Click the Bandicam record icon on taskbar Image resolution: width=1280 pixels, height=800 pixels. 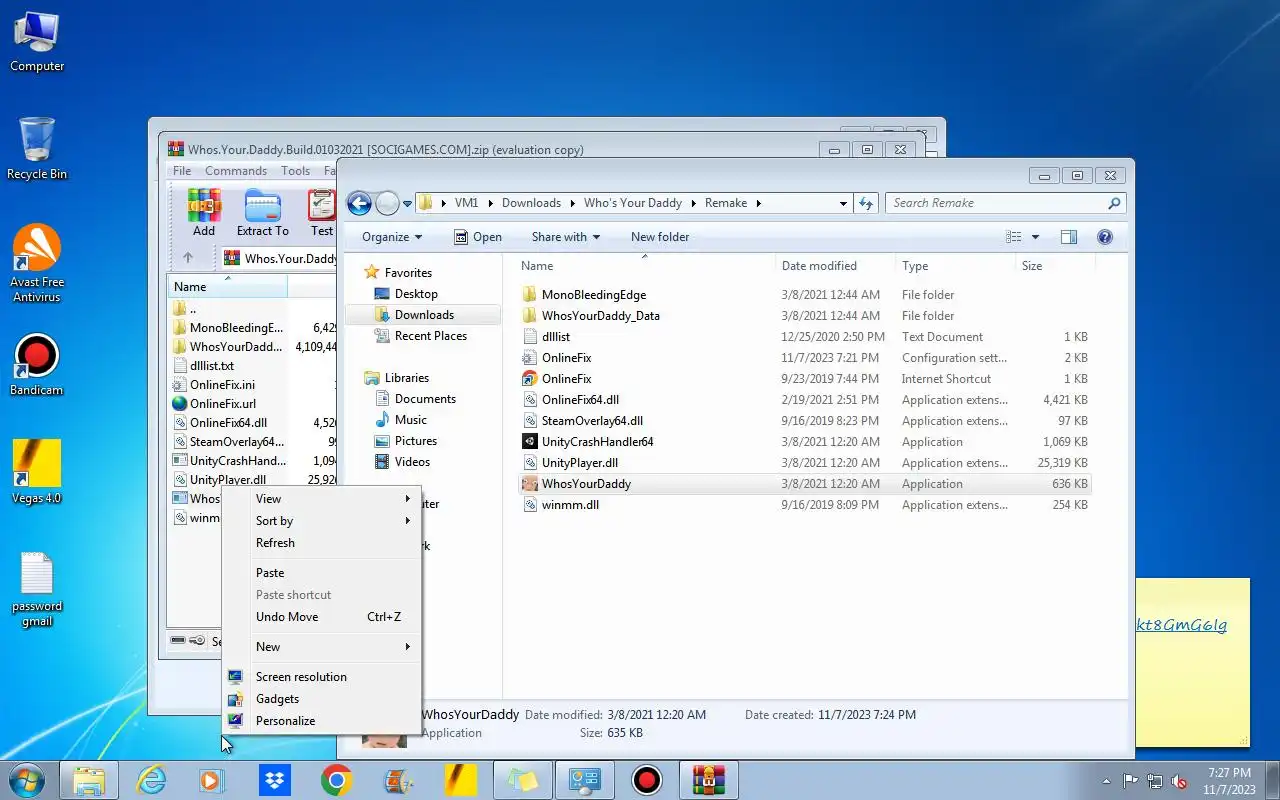(647, 780)
